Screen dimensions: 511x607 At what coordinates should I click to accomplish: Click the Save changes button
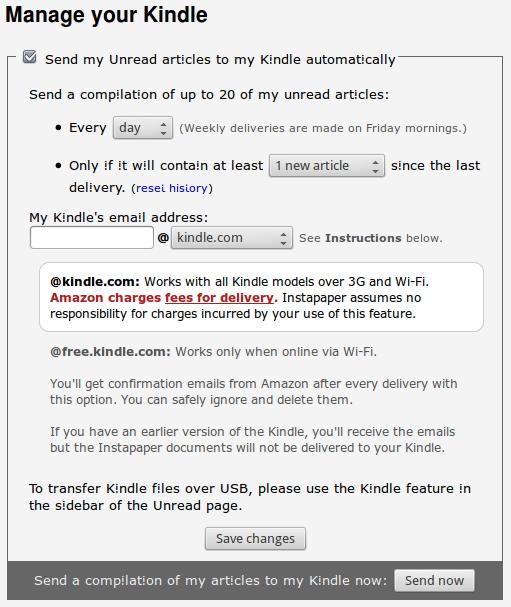[x=256, y=538]
